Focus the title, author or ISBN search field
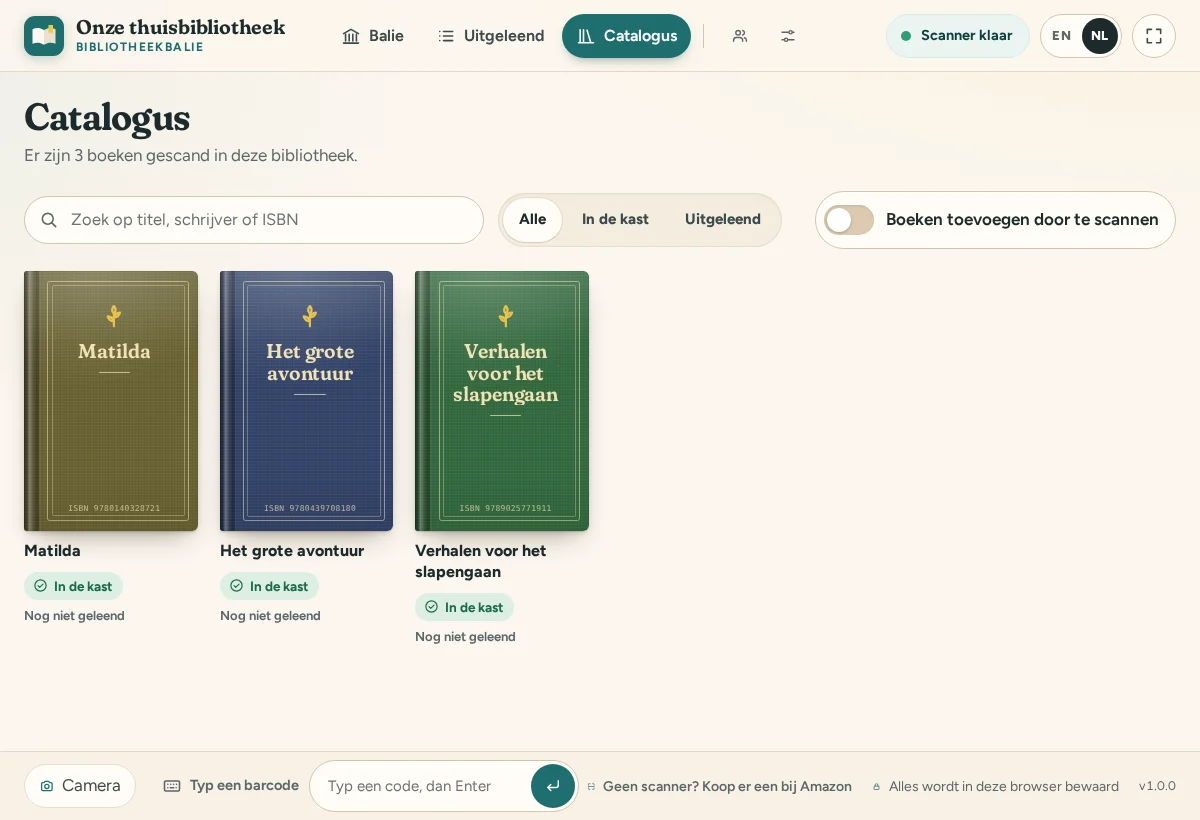Screen dimensions: 1200x820 click(x=254, y=220)
